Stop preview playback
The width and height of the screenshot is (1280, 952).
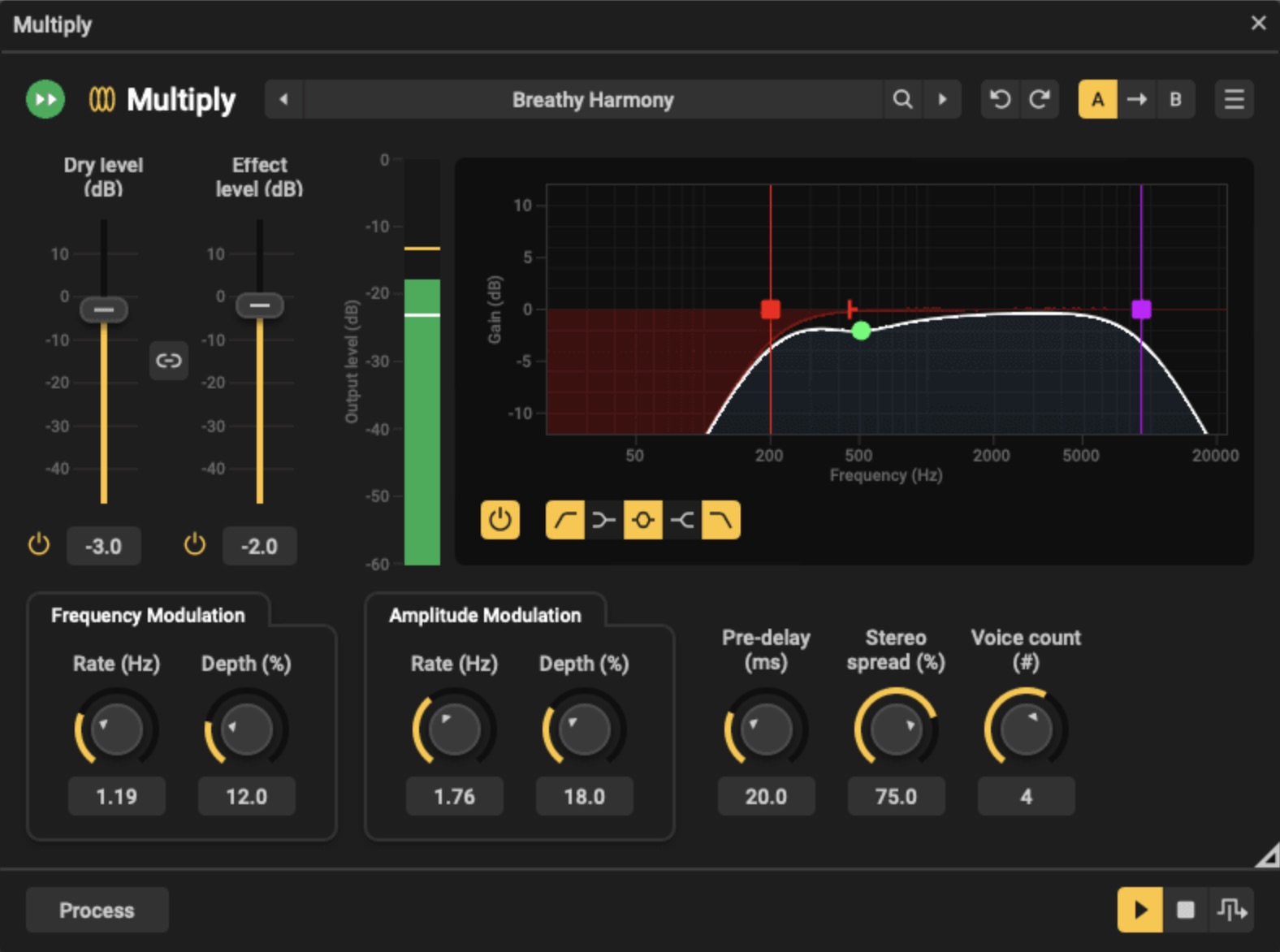1186,910
